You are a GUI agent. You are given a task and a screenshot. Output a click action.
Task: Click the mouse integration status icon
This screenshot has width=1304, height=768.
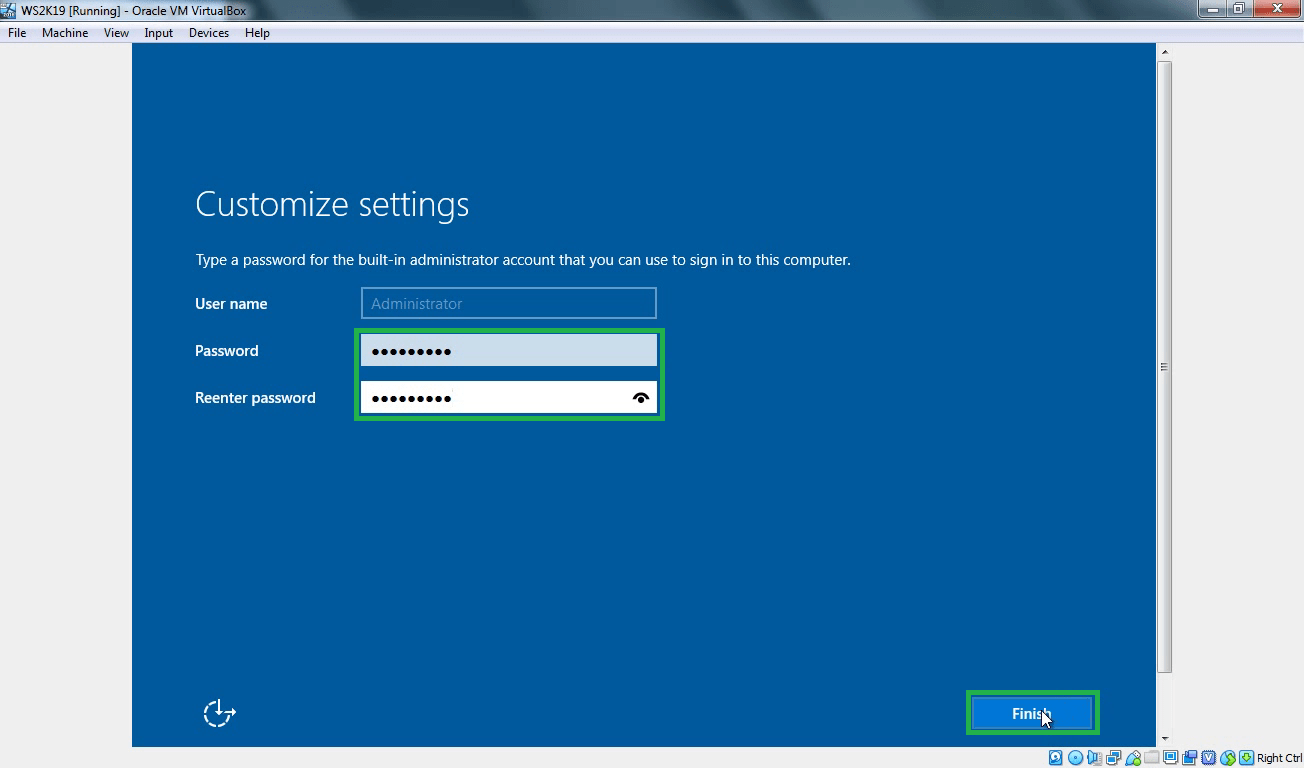coord(1228,758)
